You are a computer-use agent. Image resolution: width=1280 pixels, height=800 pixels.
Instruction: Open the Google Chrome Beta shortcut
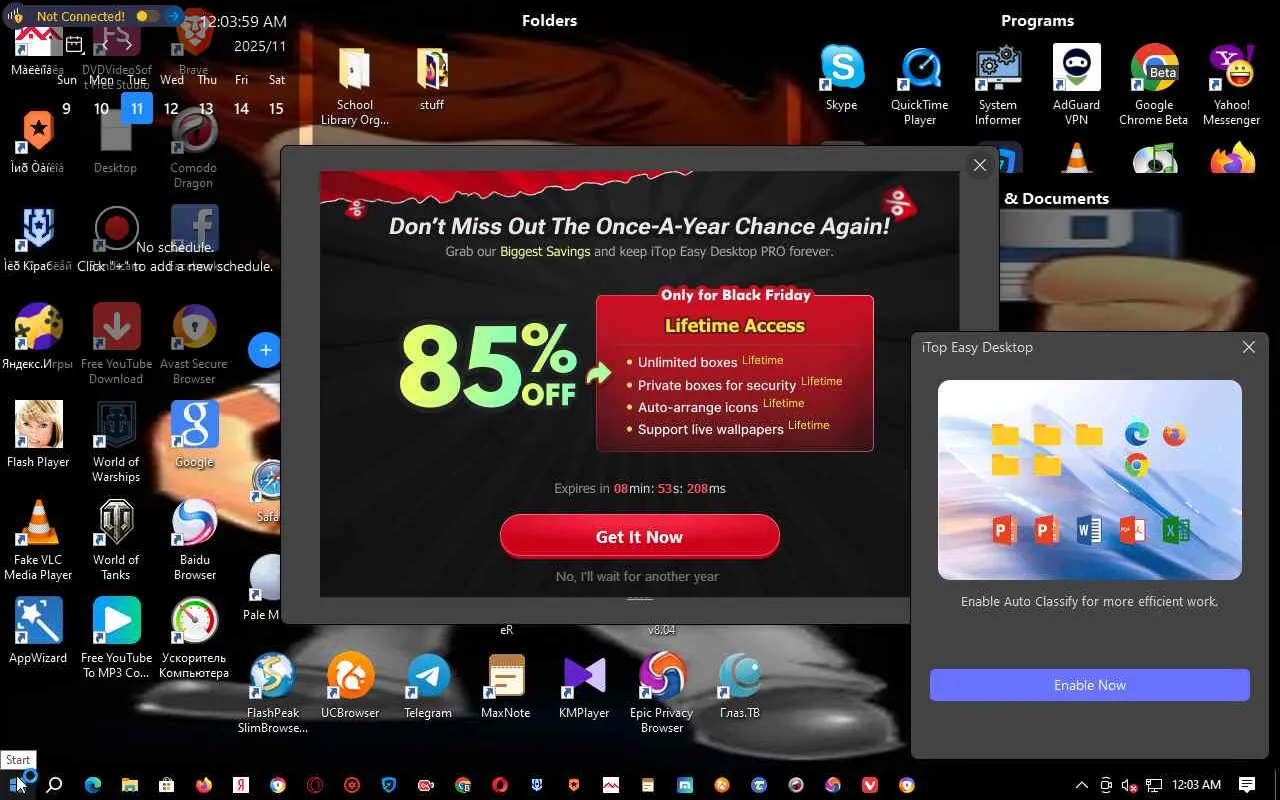click(x=1154, y=85)
